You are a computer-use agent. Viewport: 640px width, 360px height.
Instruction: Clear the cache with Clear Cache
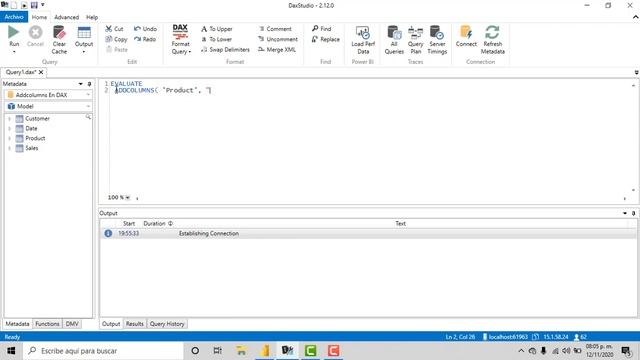point(59,40)
